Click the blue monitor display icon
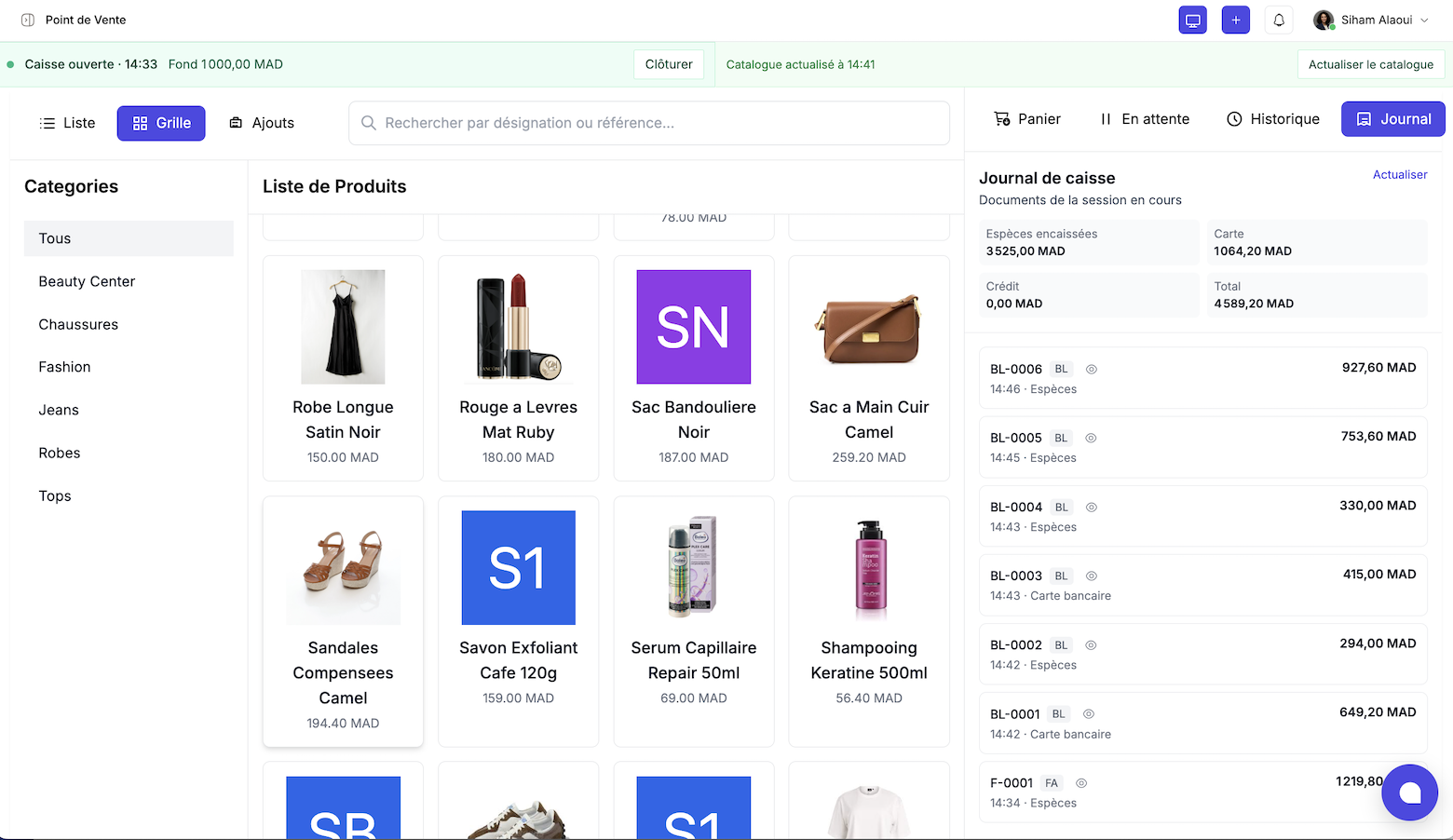This screenshot has height=840, width=1453. coord(1193,20)
